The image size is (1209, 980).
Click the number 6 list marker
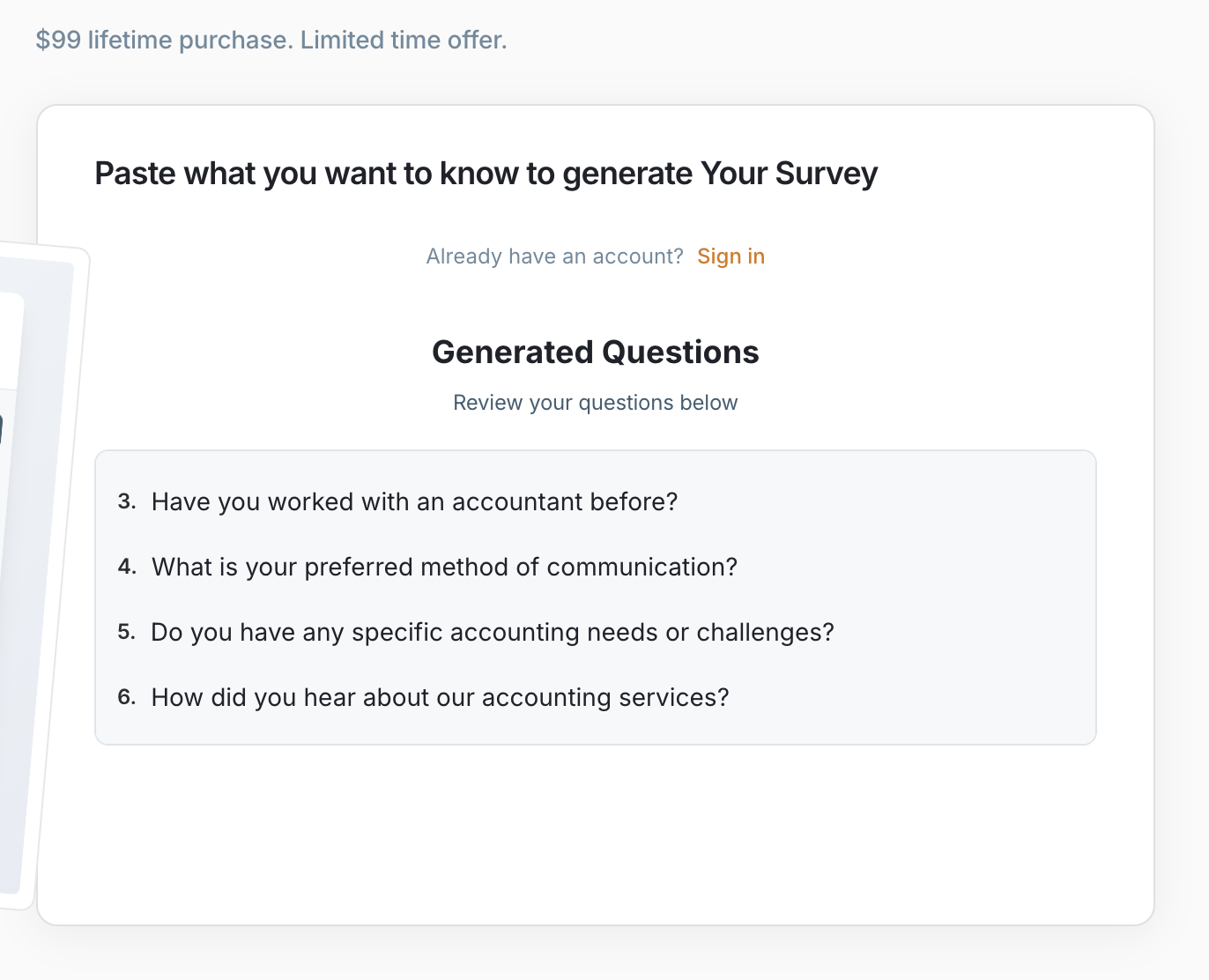127,697
